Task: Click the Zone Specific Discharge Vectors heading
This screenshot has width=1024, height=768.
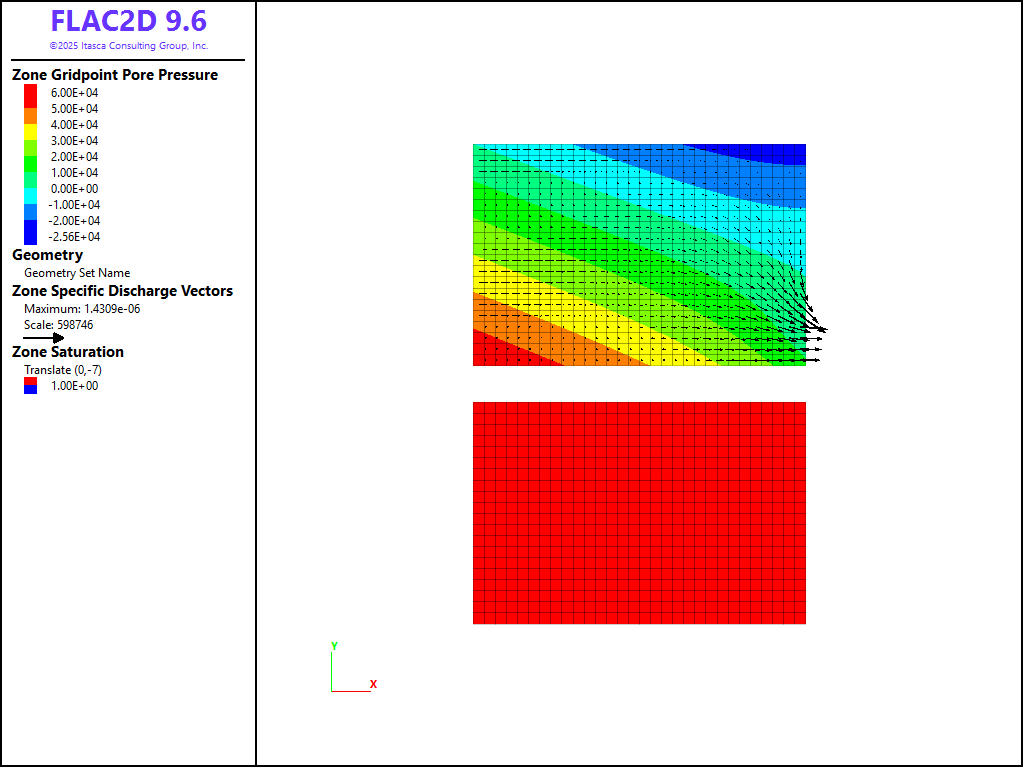Action: [x=122, y=291]
